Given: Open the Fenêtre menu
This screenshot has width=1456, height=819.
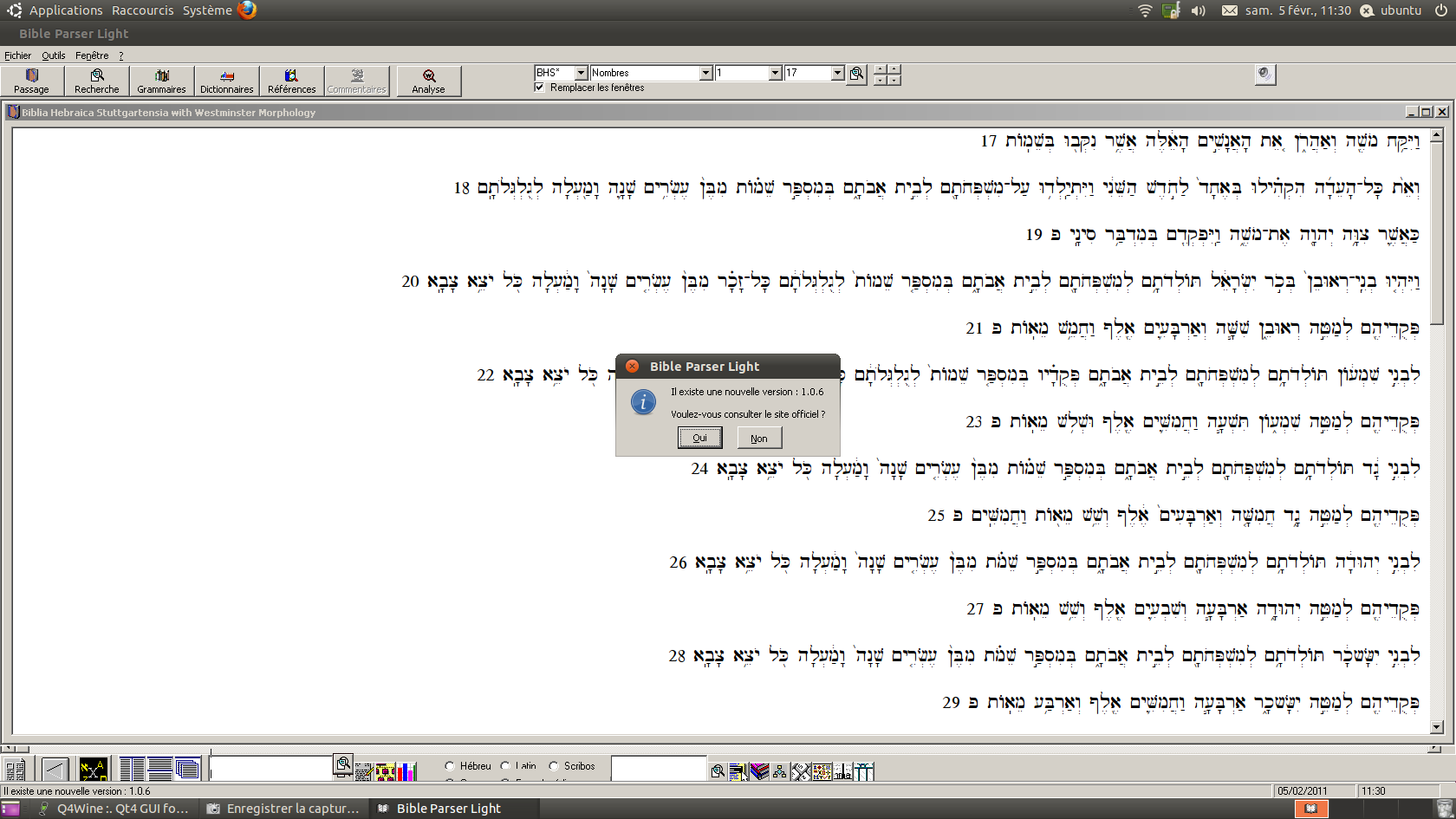Looking at the screenshot, I should 92,55.
